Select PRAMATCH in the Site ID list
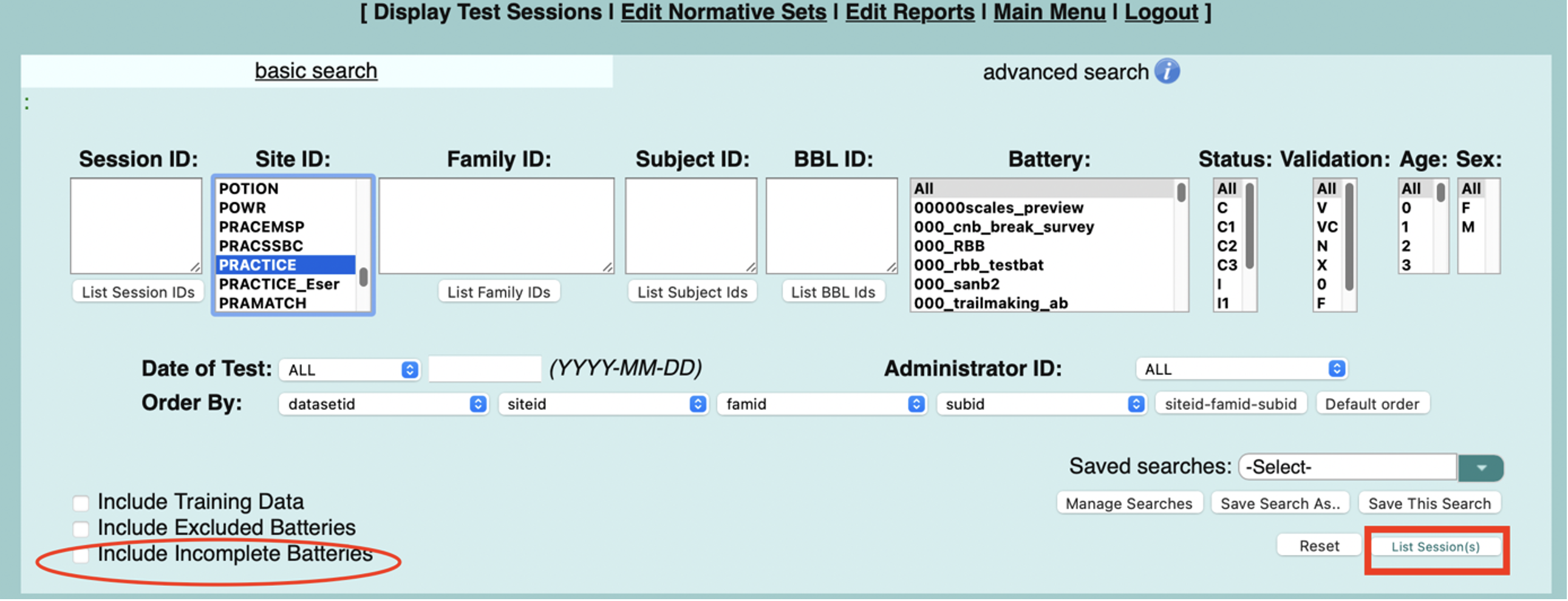1568x601 pixels. pos(285,304)
